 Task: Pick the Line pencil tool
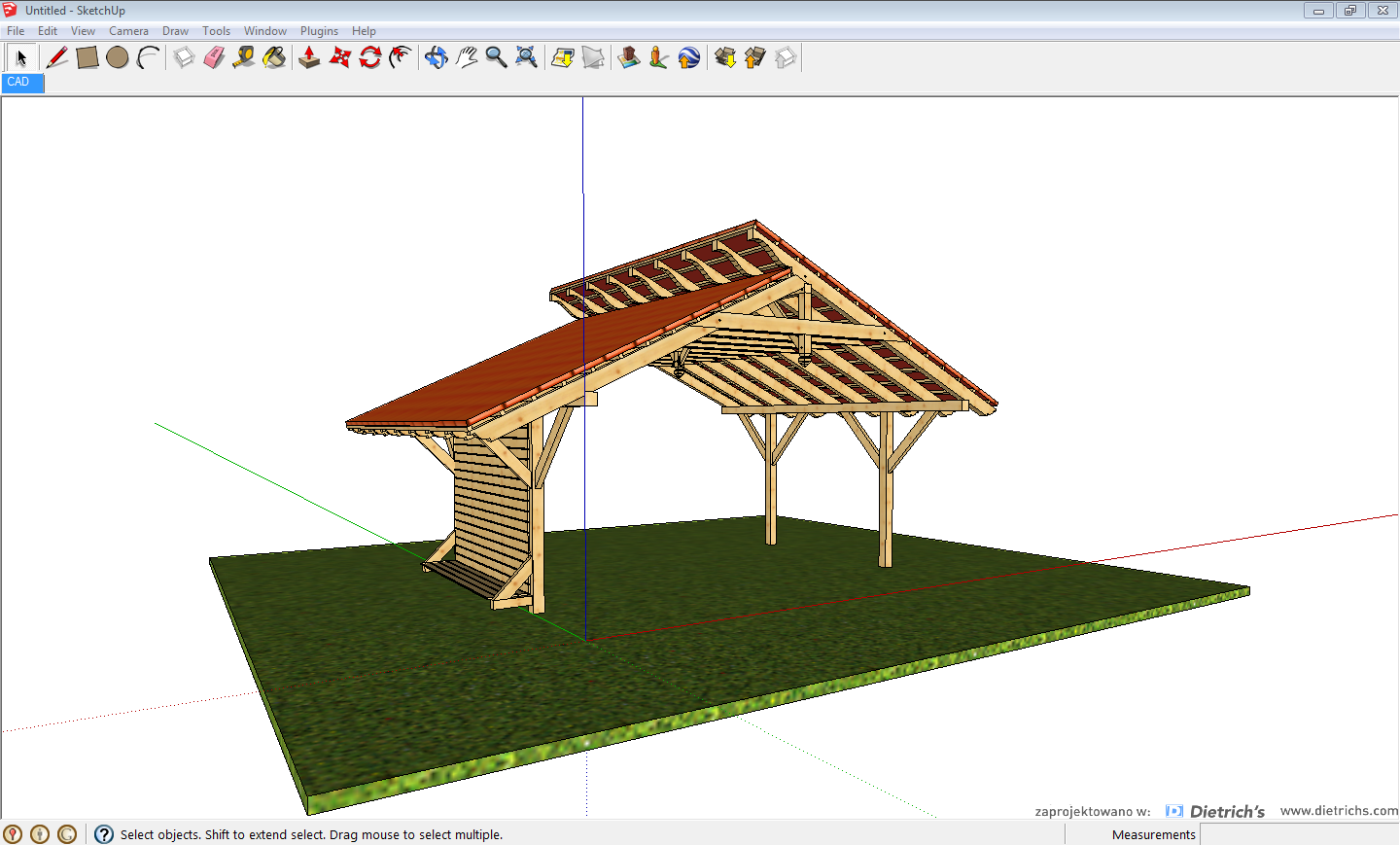(57, 57)
